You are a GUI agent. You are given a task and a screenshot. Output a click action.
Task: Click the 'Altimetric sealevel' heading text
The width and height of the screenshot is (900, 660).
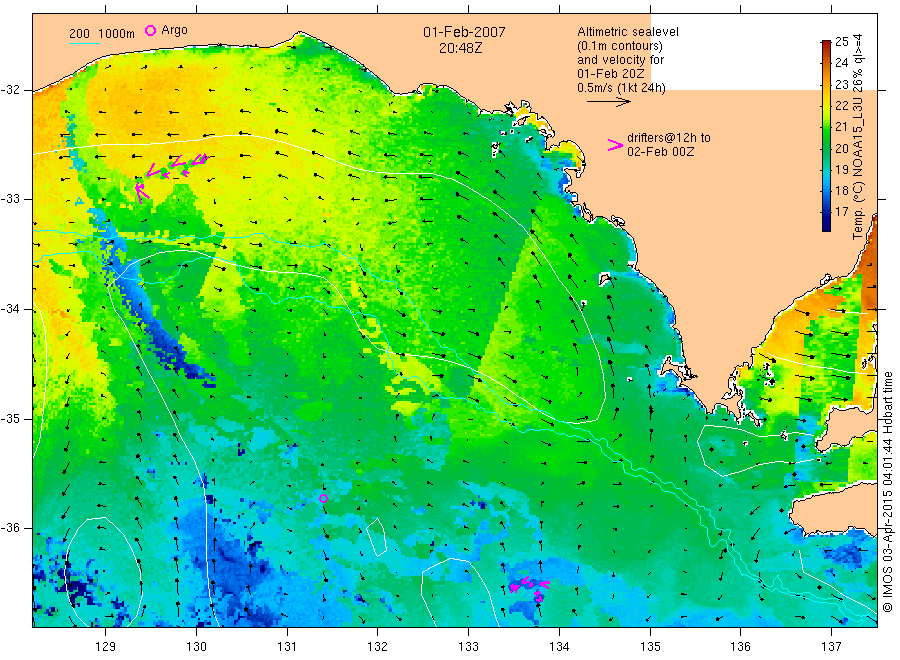(x=627, y=32)
